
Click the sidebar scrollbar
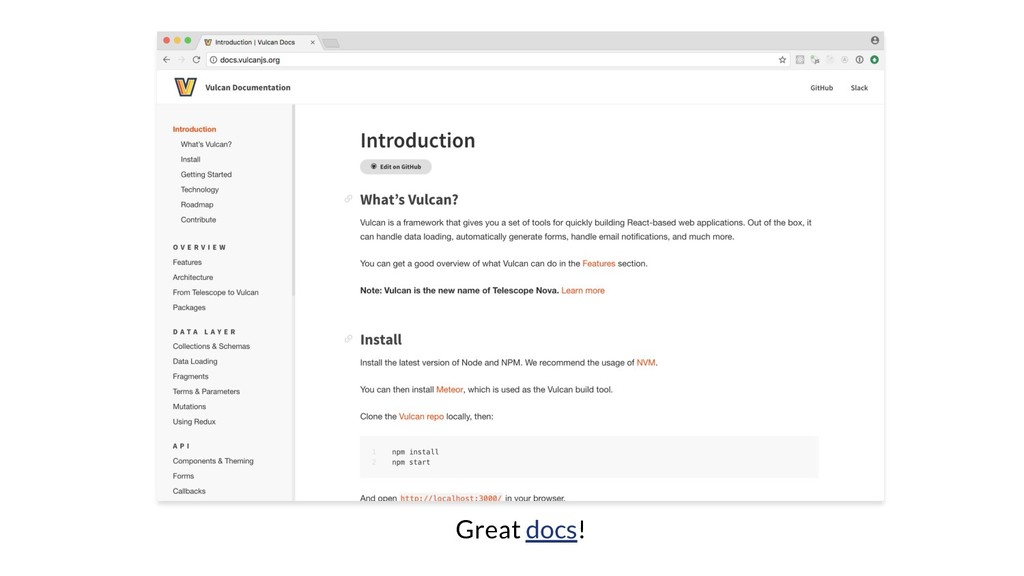[293, 200]
